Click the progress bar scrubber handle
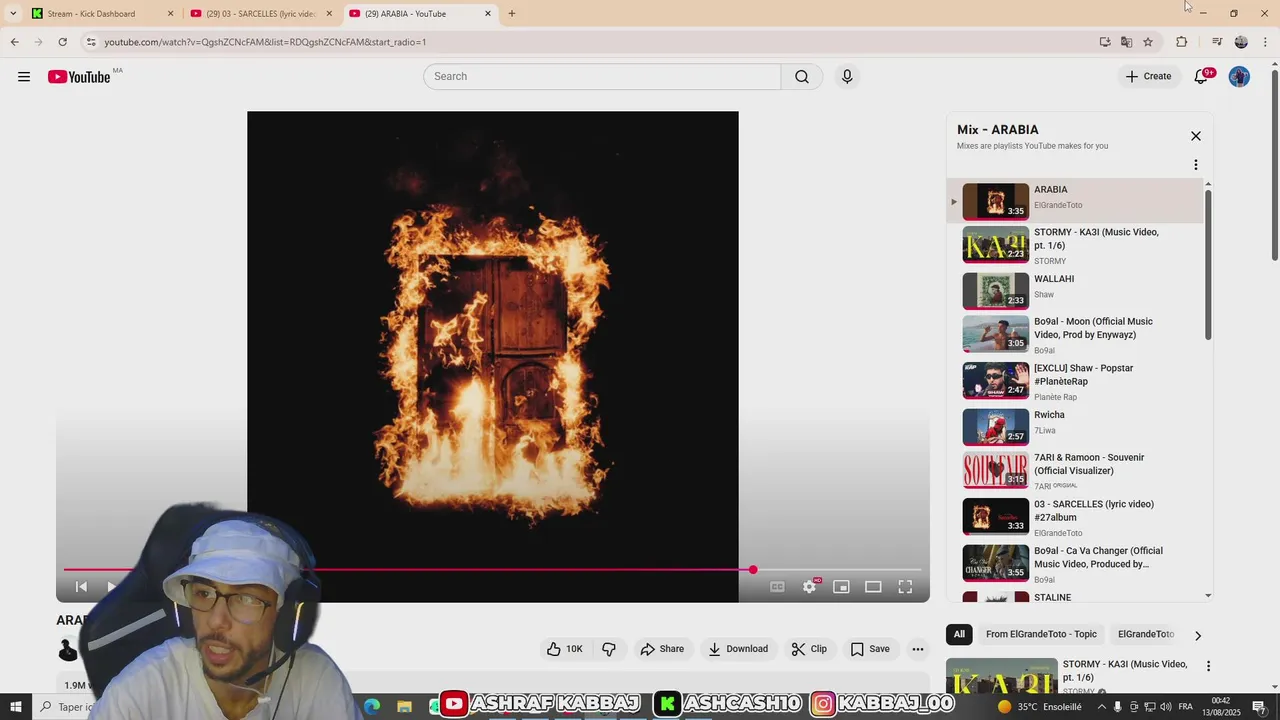 [x=753, y=570]
